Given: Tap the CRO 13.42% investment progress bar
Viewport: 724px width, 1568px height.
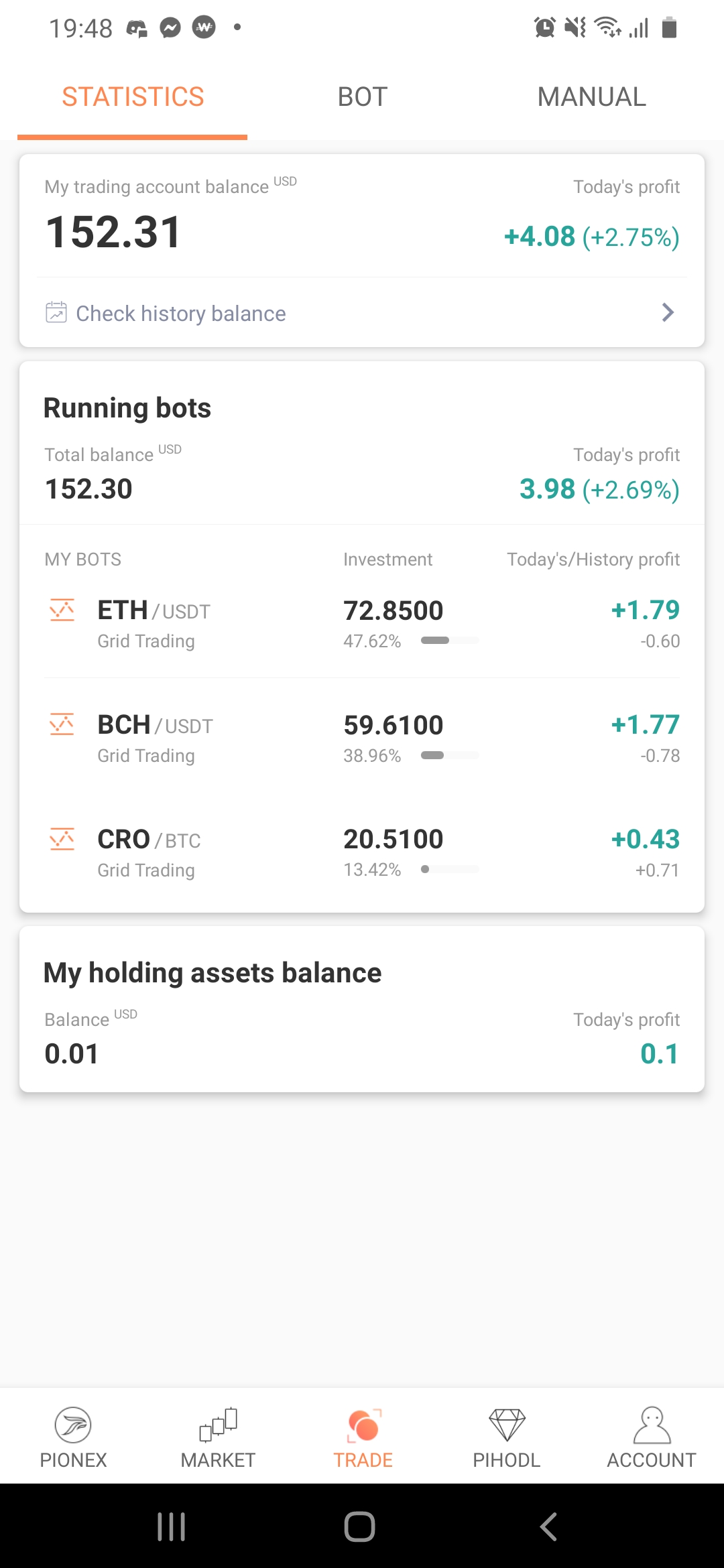Looking at the screenshot, I should tap(450, 869).
